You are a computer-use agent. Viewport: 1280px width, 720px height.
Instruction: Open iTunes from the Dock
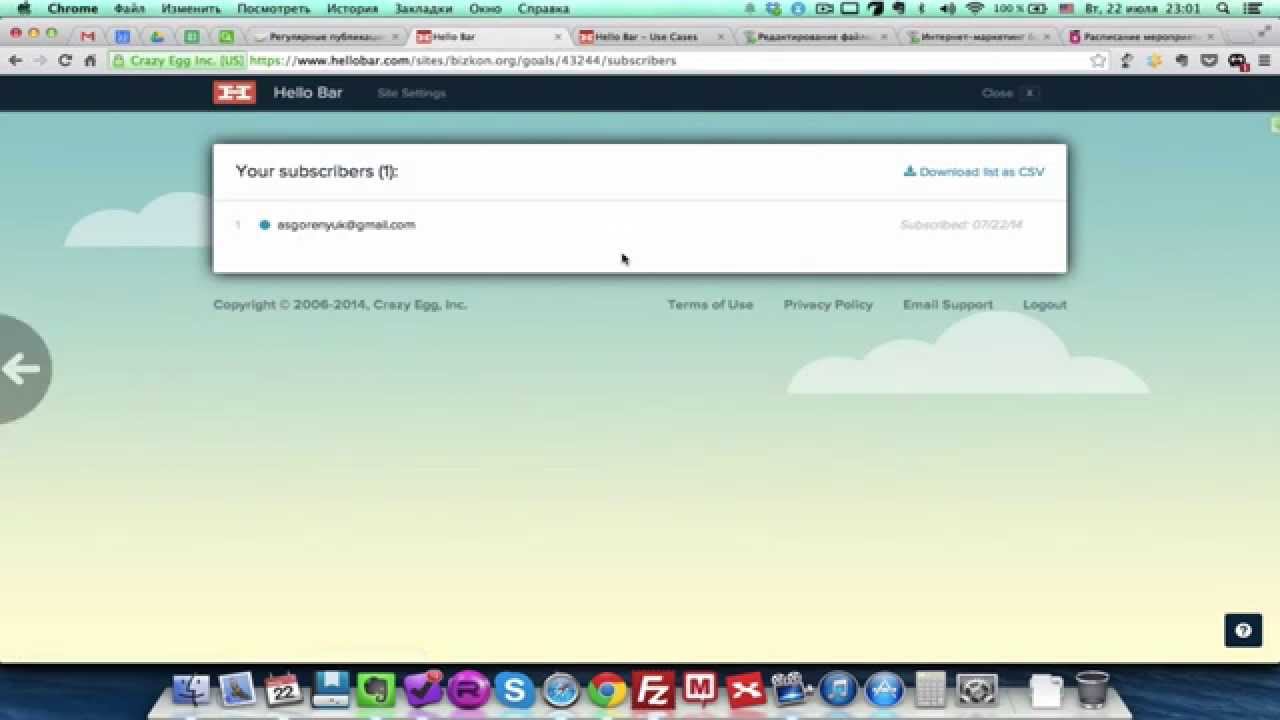click(x=837, y=690)
